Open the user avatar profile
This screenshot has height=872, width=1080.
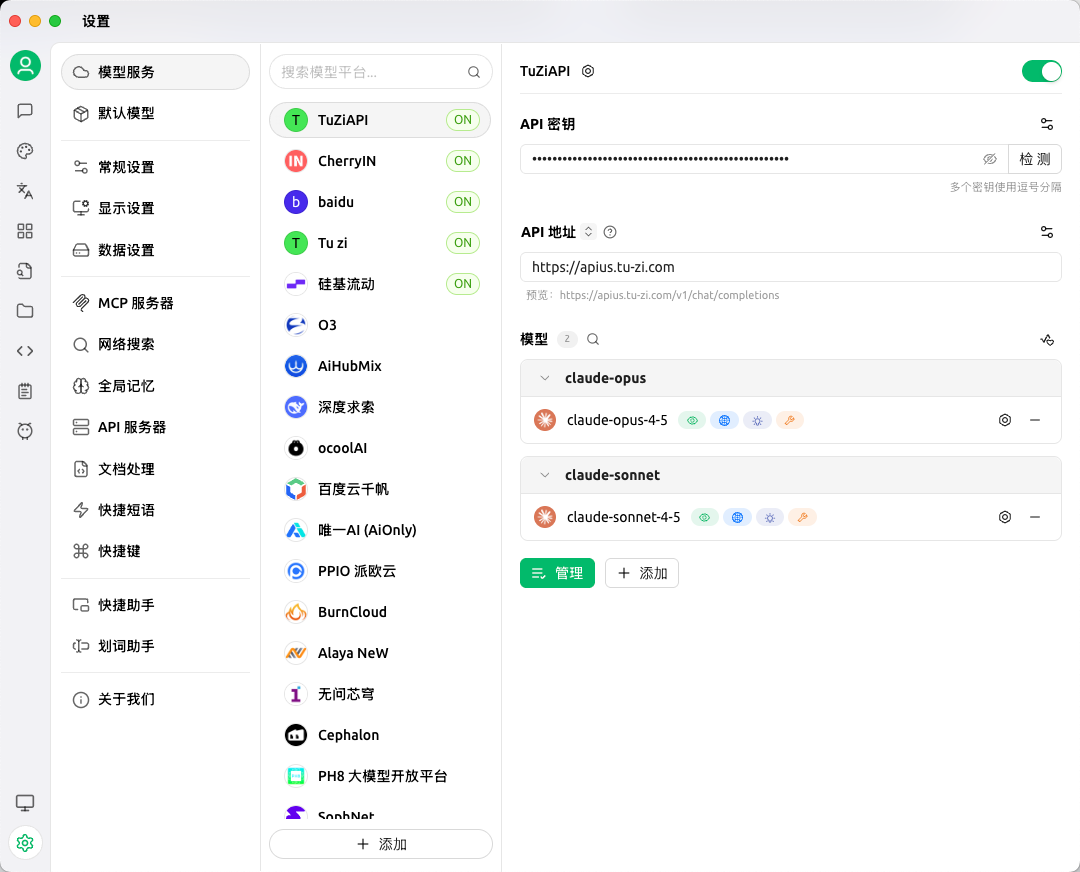click(x=25, y=65)
